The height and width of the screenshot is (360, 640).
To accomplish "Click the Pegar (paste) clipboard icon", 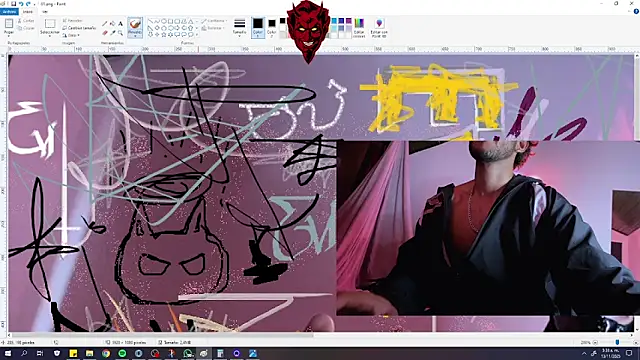I will [x=9, y=23].
